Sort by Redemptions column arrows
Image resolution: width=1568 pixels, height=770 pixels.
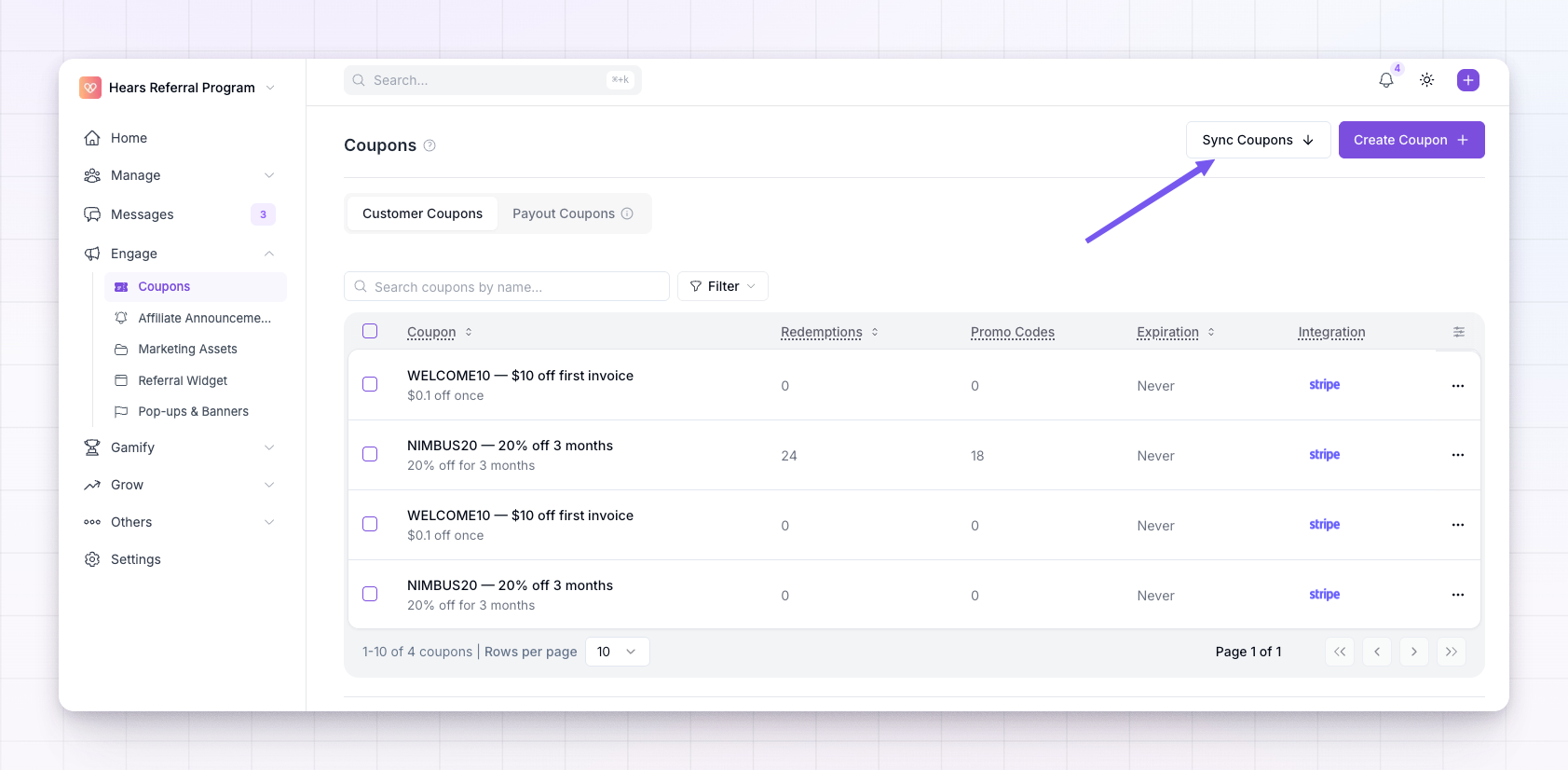tap(875, 332)
